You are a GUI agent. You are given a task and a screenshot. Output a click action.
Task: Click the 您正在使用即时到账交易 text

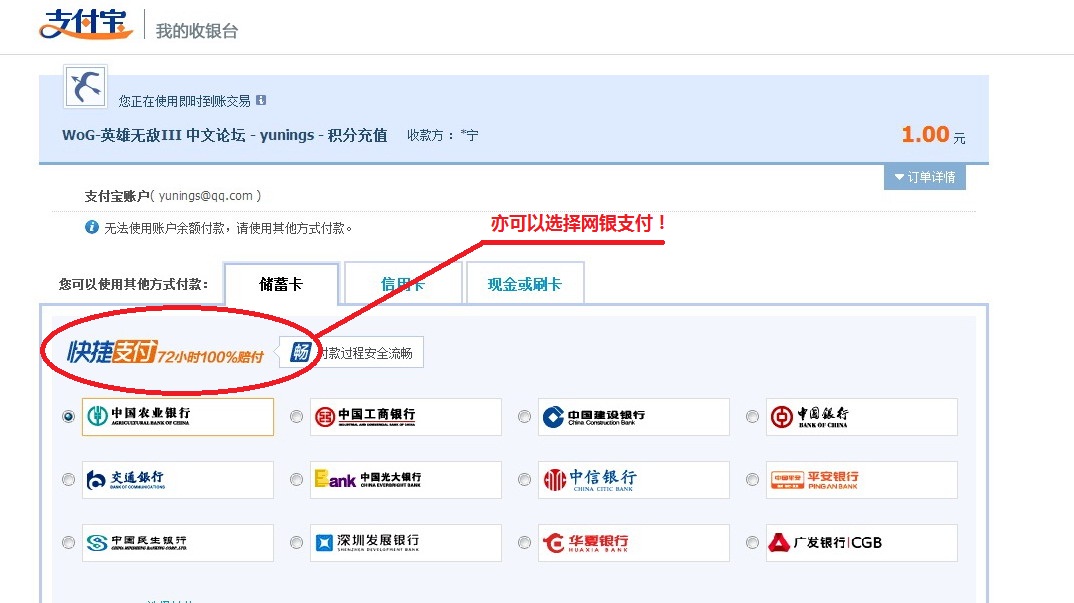coord(184,101)
